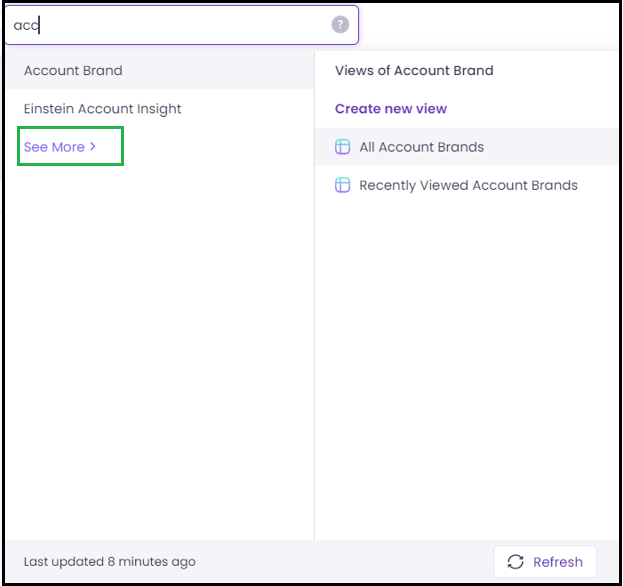
Task: Click empty area right of acc in search box
Action: (x=183, y=25)
